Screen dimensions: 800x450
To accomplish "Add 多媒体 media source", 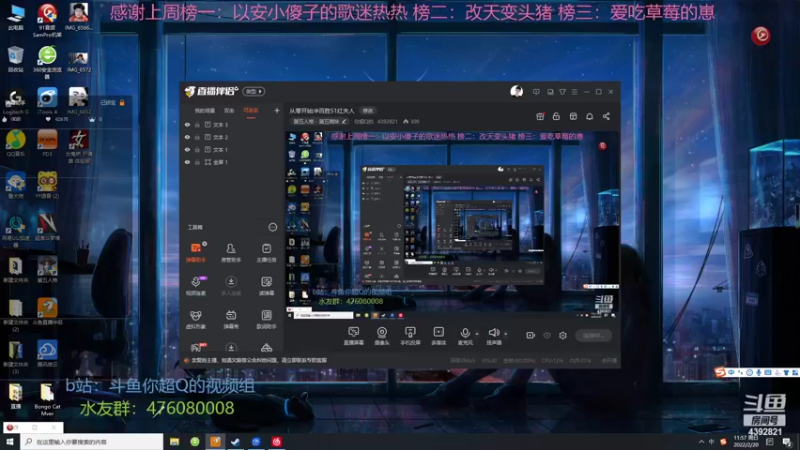I will tap(438, 336).
